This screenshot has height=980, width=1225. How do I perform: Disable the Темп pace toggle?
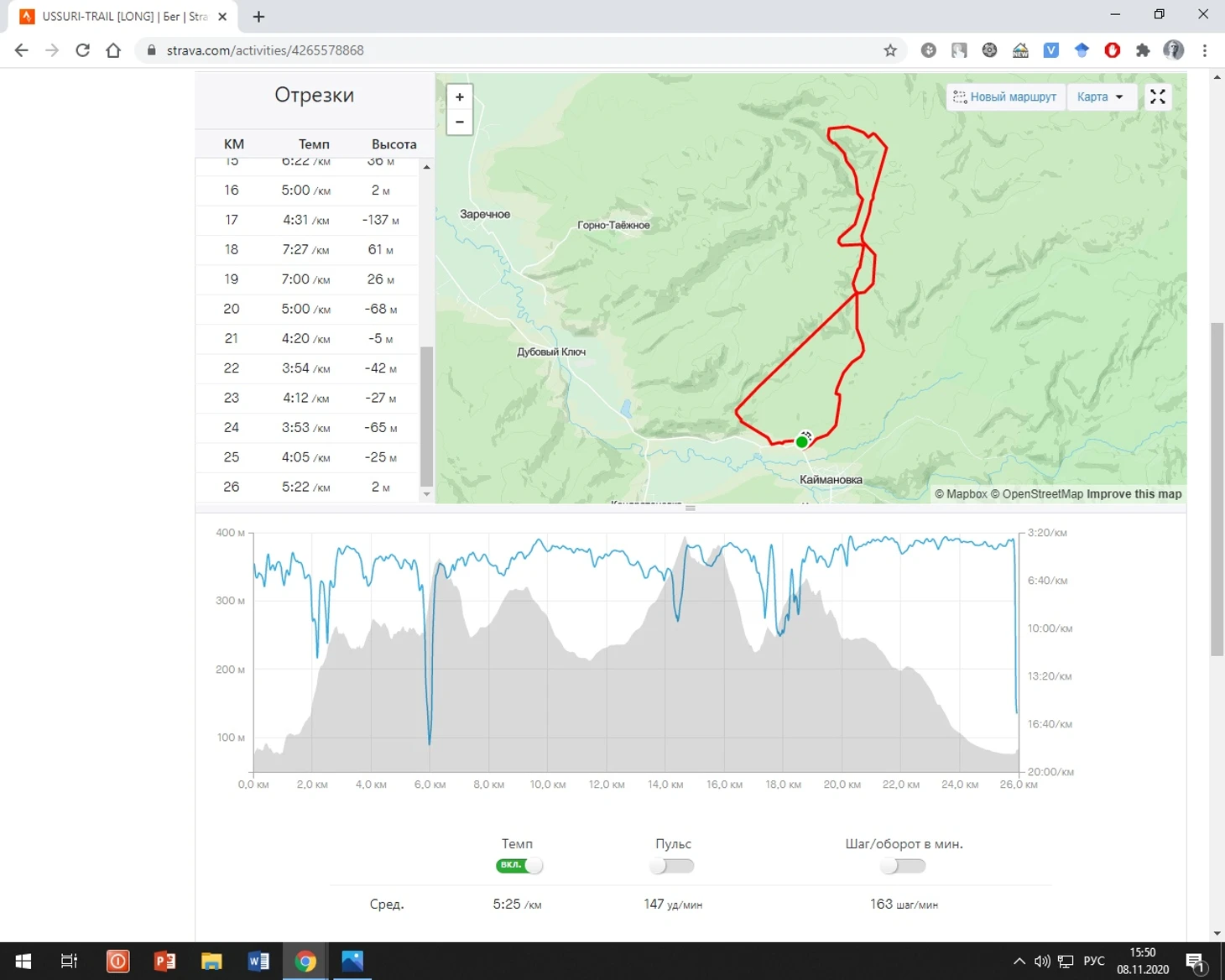pyautogui.click(x=519, y=866)
